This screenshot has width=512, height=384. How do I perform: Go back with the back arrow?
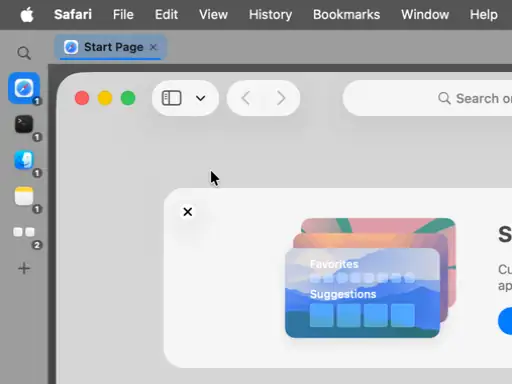[246, 98]
